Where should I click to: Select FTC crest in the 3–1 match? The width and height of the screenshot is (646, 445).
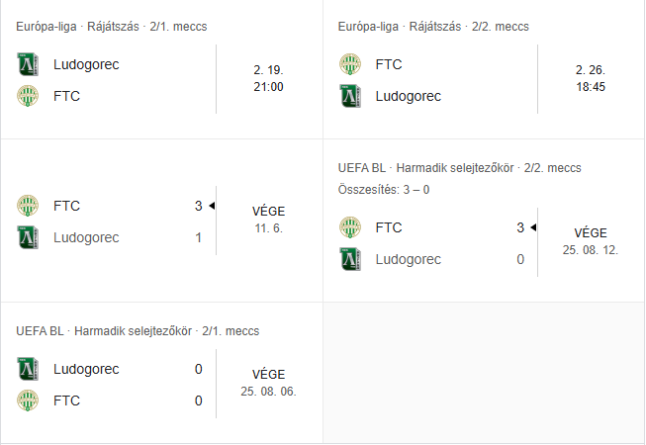click(x=28, y=206)
